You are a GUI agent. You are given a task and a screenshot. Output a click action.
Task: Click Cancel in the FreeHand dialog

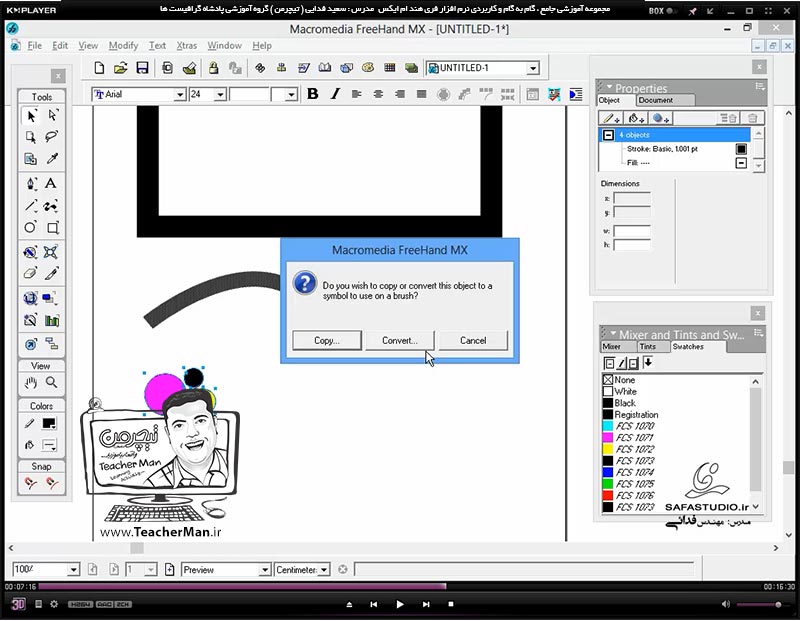pyautogui.click(x=473, y=340)
